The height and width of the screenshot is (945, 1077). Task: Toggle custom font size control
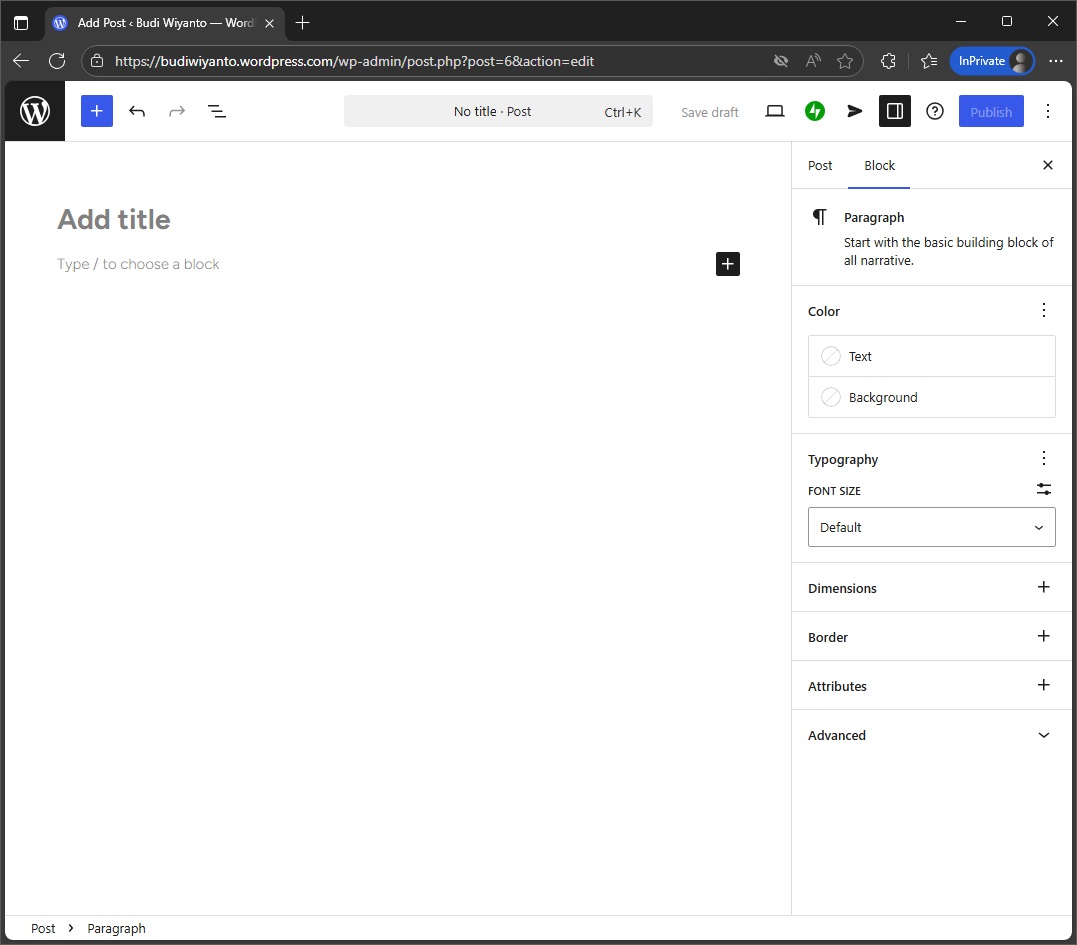[1043, 490]
